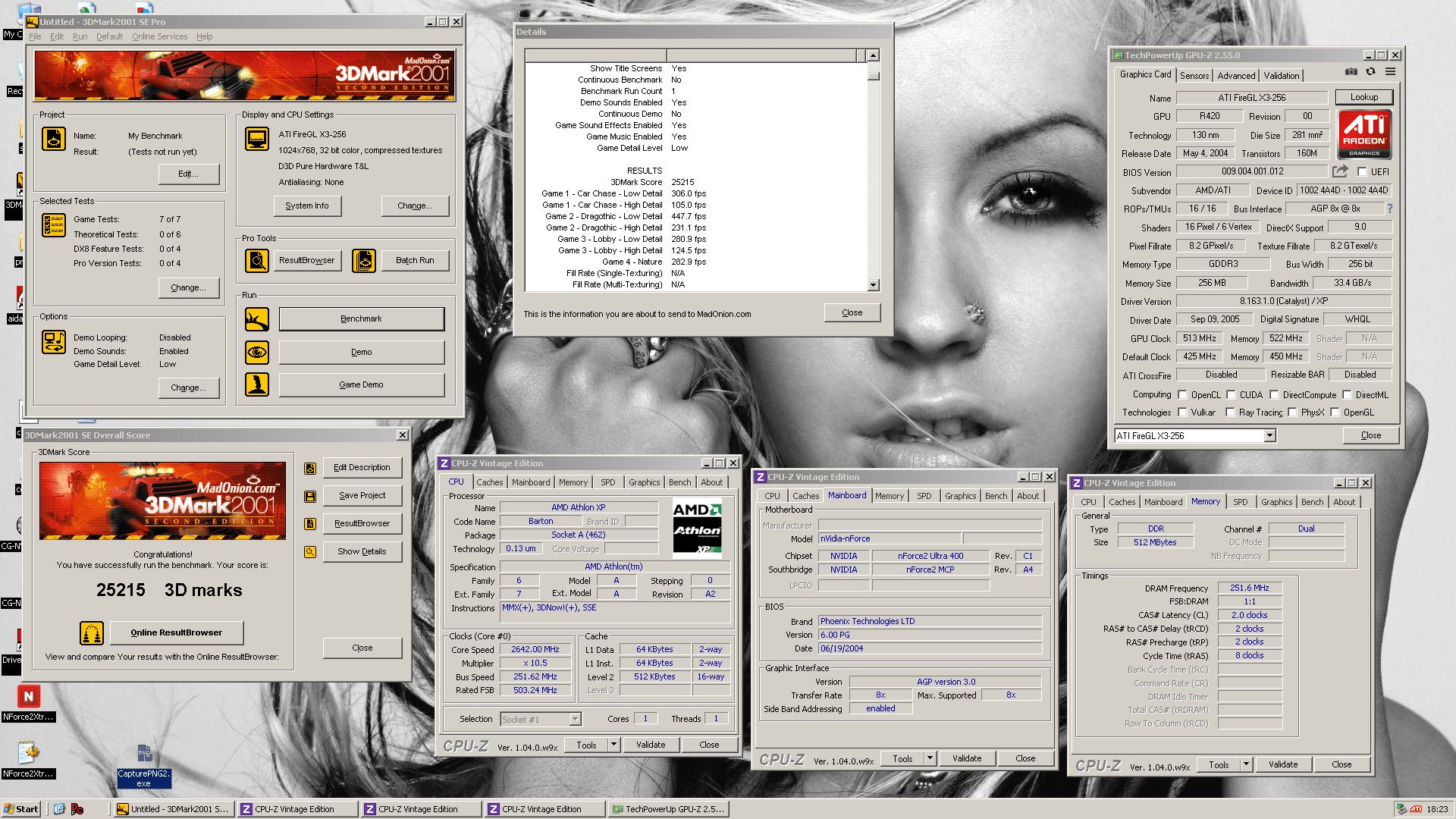Click the Windows Start button
The height and width of the screenshot is (819, 1456).
[21, 809]
